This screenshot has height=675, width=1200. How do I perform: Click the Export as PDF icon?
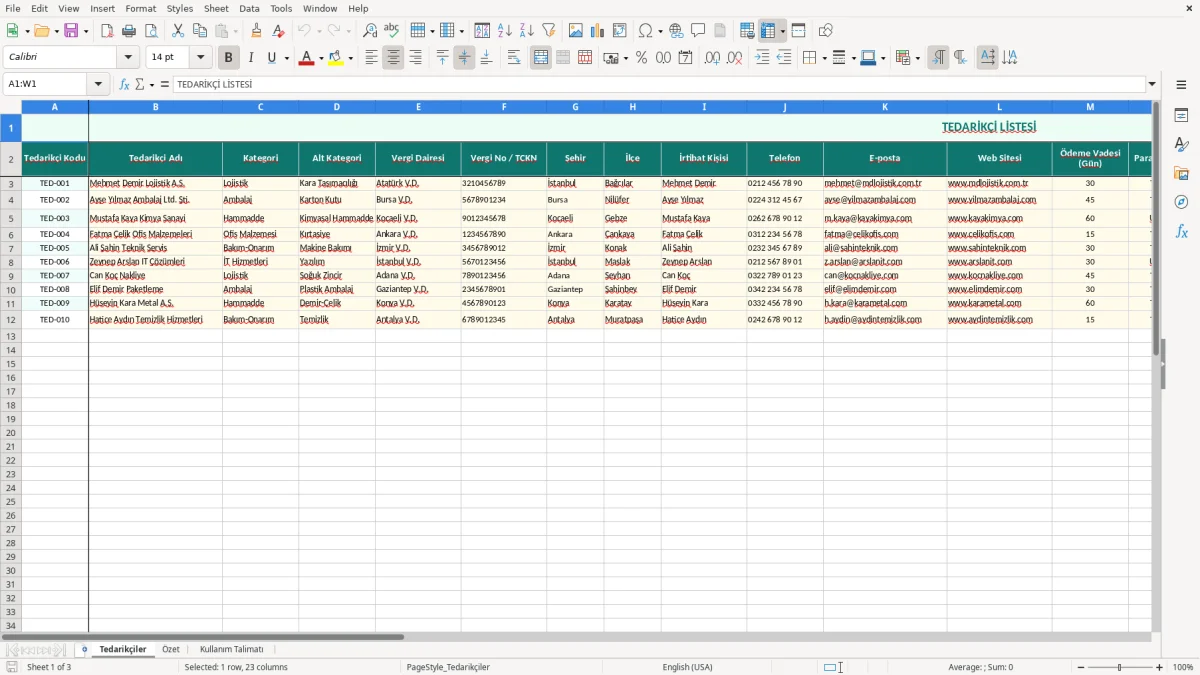click(107, 31)
